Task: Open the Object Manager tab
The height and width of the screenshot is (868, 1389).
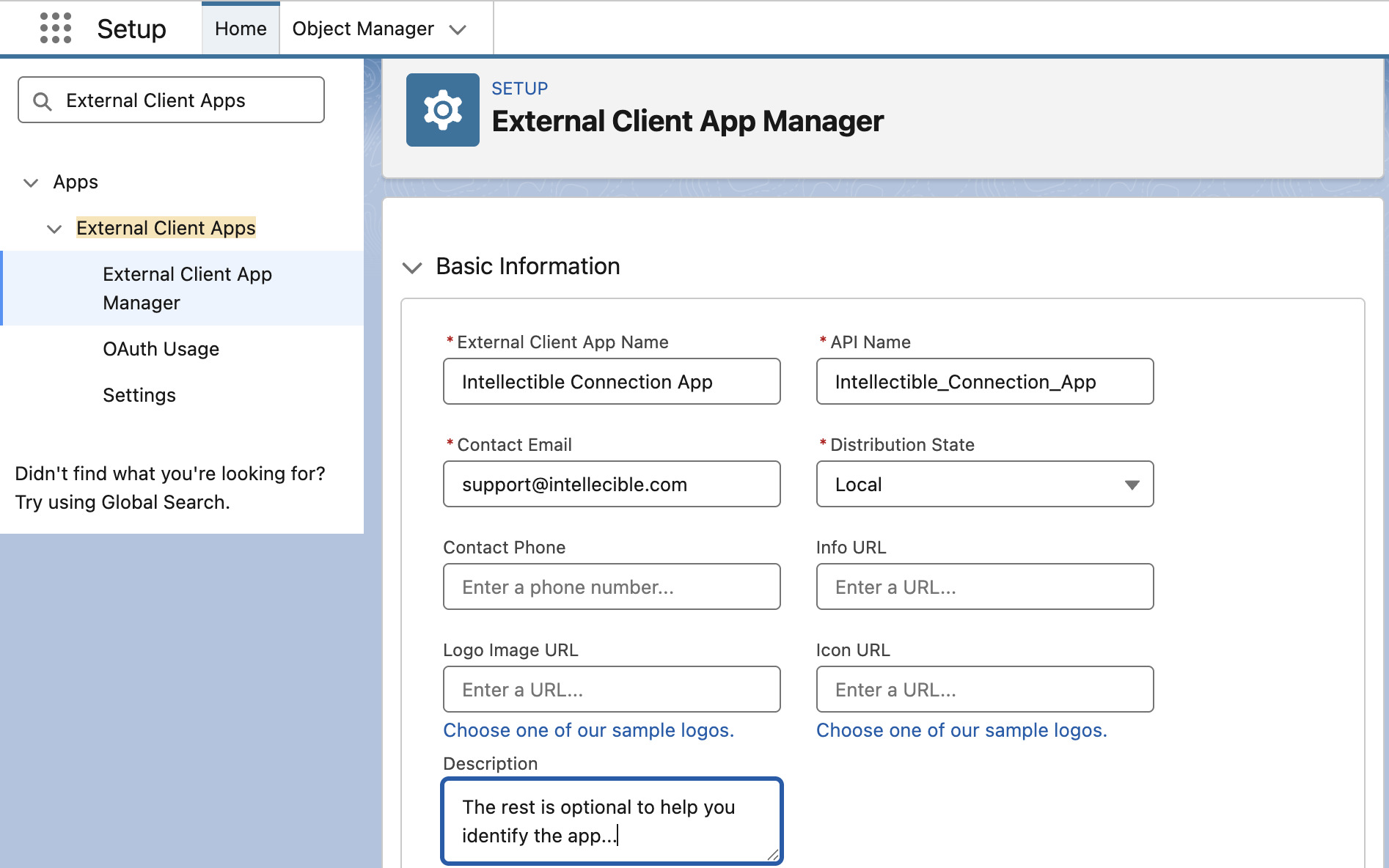Action: (363, 29)
